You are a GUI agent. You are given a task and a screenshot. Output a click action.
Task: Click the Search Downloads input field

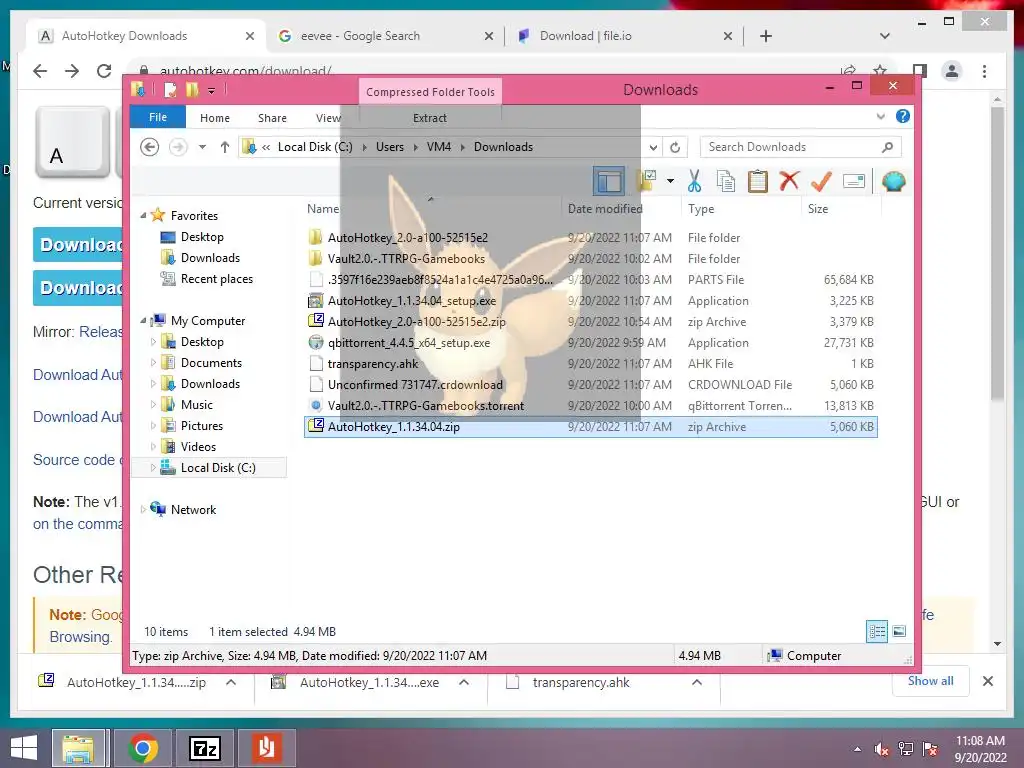800,147
